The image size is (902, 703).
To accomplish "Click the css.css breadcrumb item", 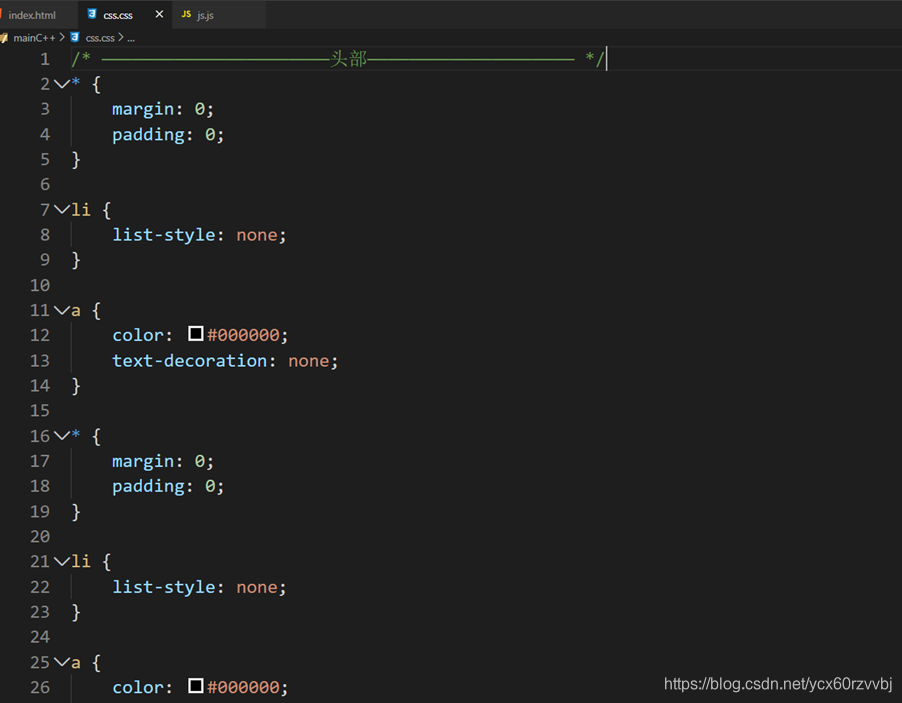I will click(100, 37).
